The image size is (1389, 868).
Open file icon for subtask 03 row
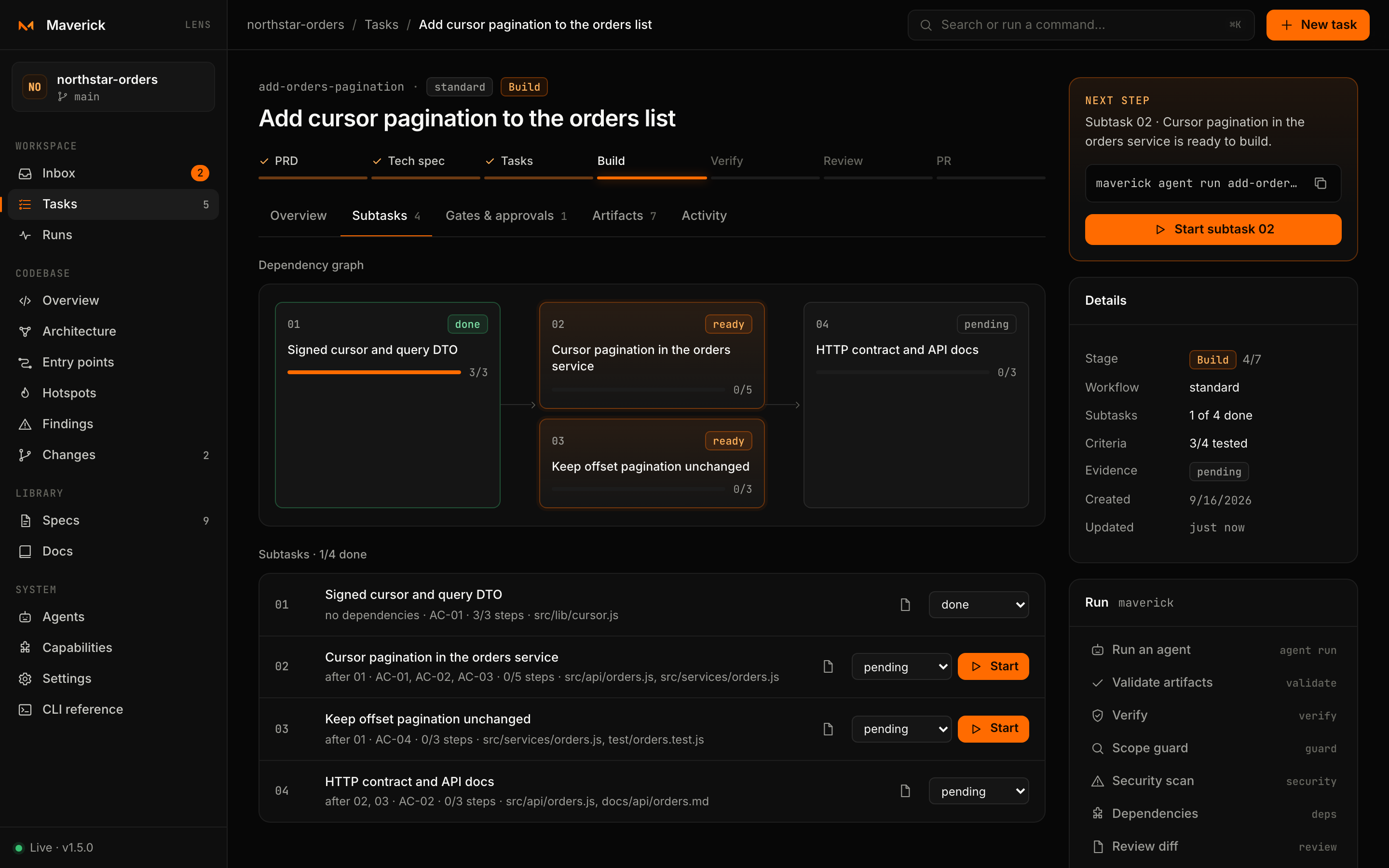(x=828, y=729)
